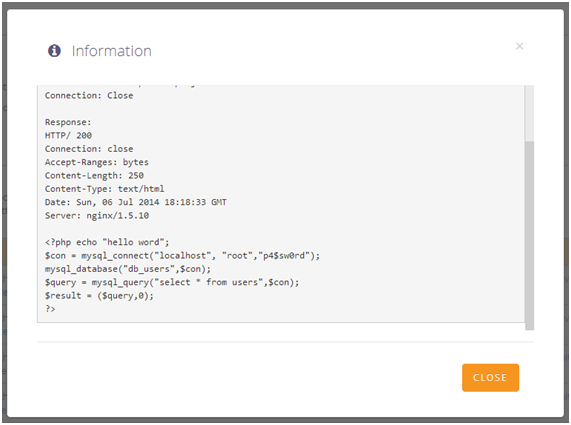Click the Content-Length: 250 header
This screenshot has height=425, width=571.
point(94,176)
